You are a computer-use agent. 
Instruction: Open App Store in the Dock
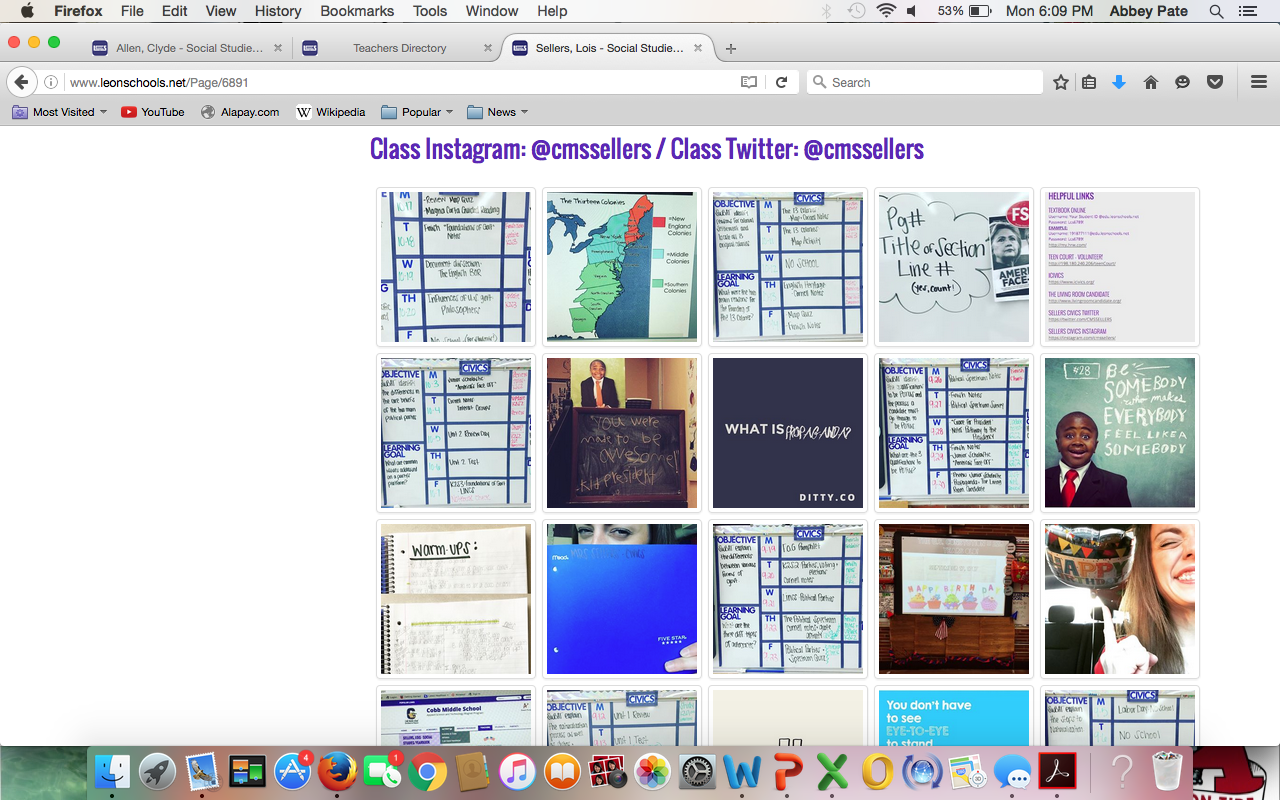click(x=292, y=772)
